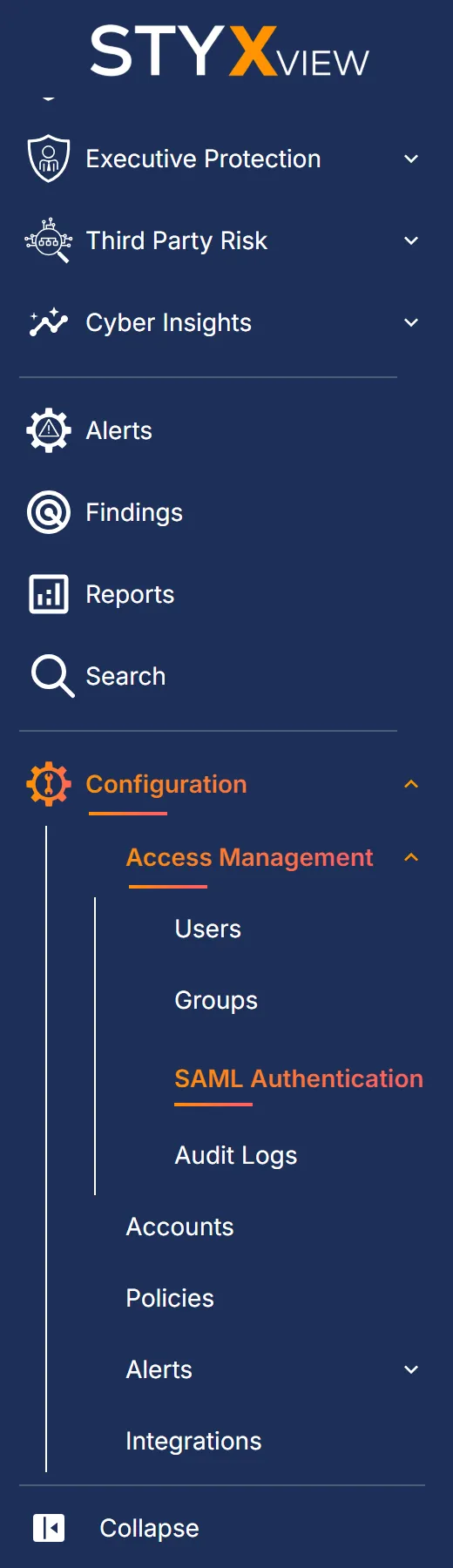Click the Third Party Risk icon
Viewport: 453px width, 1568px height.
pos(49,240)
